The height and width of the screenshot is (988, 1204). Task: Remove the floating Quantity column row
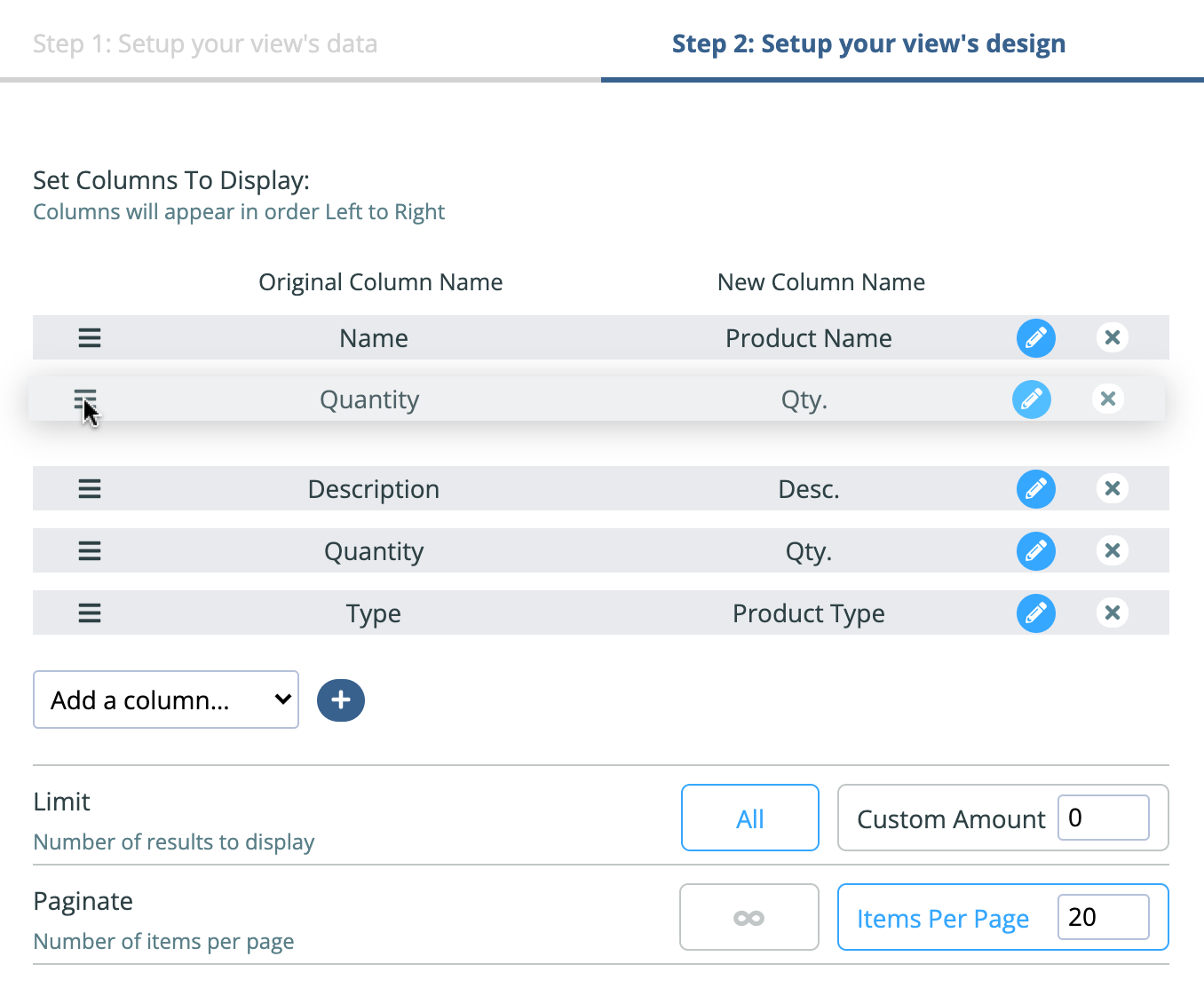1108,399
